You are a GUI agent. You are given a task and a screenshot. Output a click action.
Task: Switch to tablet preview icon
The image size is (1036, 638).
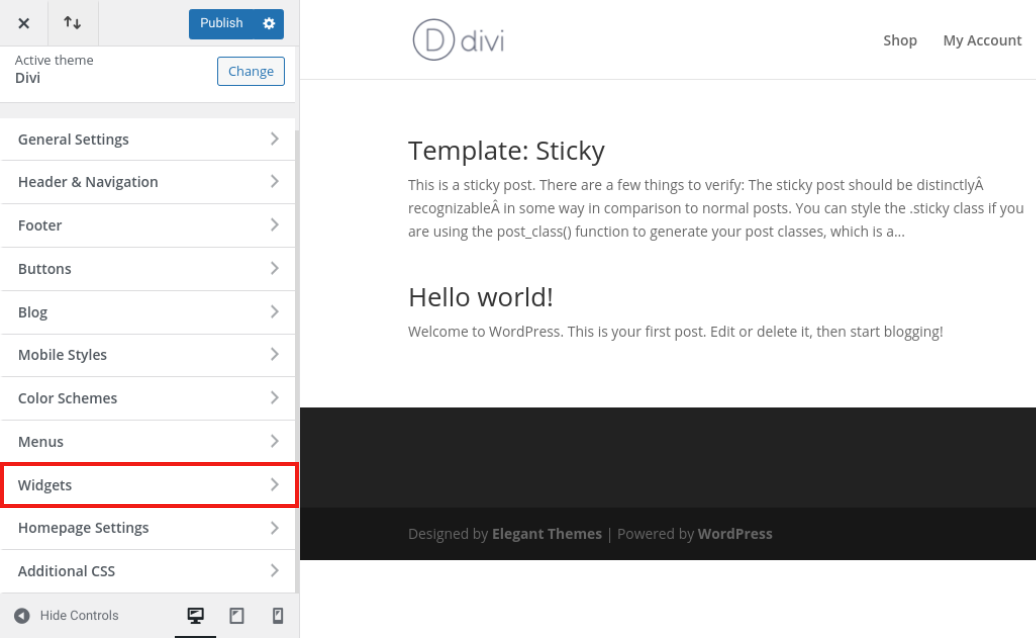click(237, 616)
